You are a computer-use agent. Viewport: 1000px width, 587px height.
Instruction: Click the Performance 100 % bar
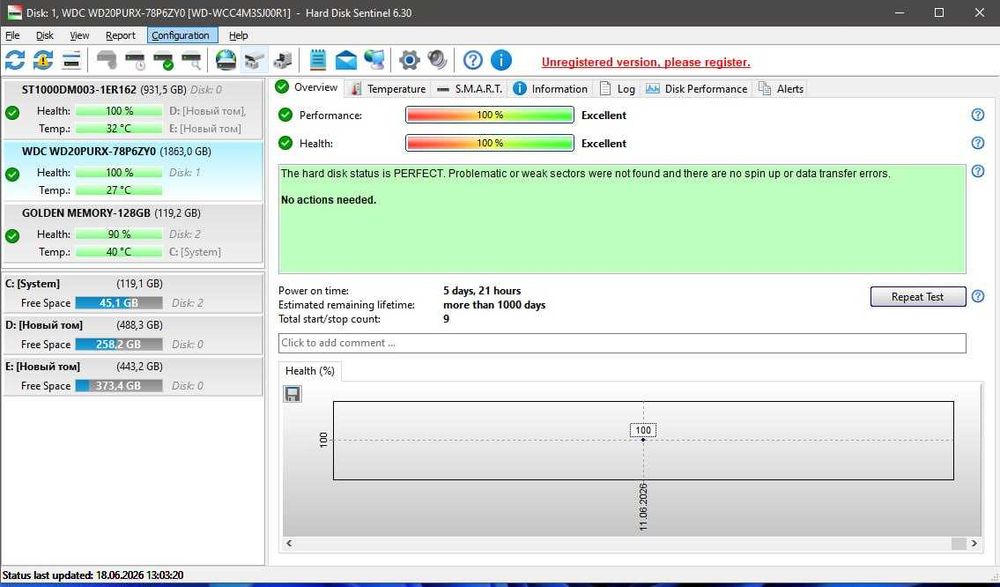(x=489, y=115)
